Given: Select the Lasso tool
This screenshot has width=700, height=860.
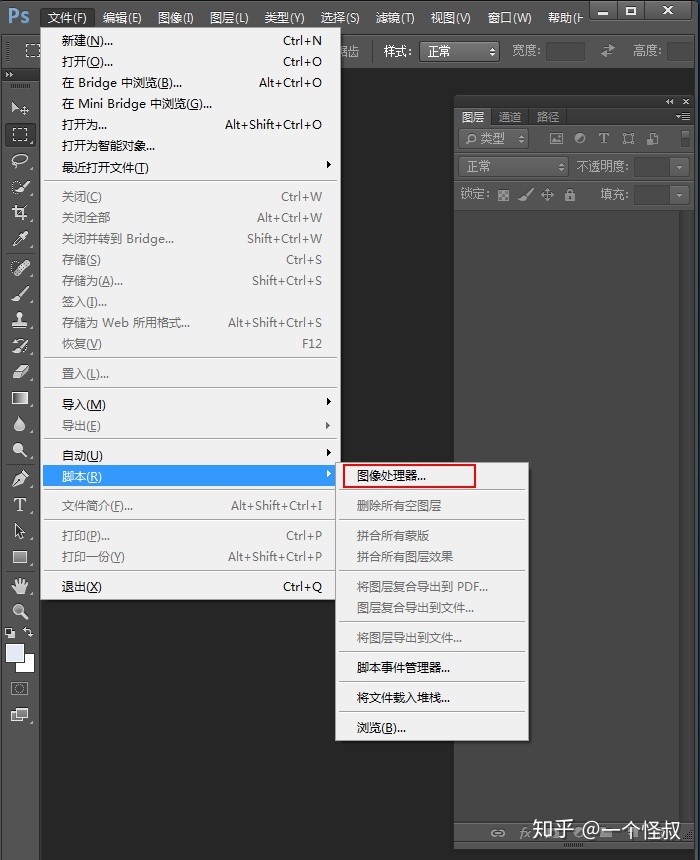Looking at the screenshot, I should [20, 161].
